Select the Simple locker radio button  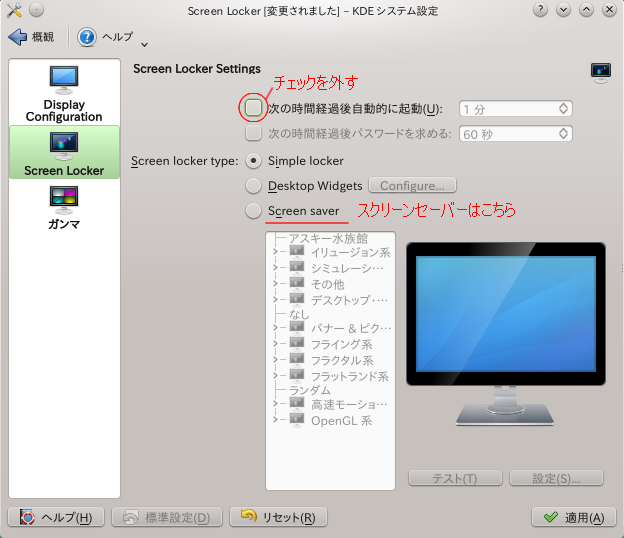point(254,160)
